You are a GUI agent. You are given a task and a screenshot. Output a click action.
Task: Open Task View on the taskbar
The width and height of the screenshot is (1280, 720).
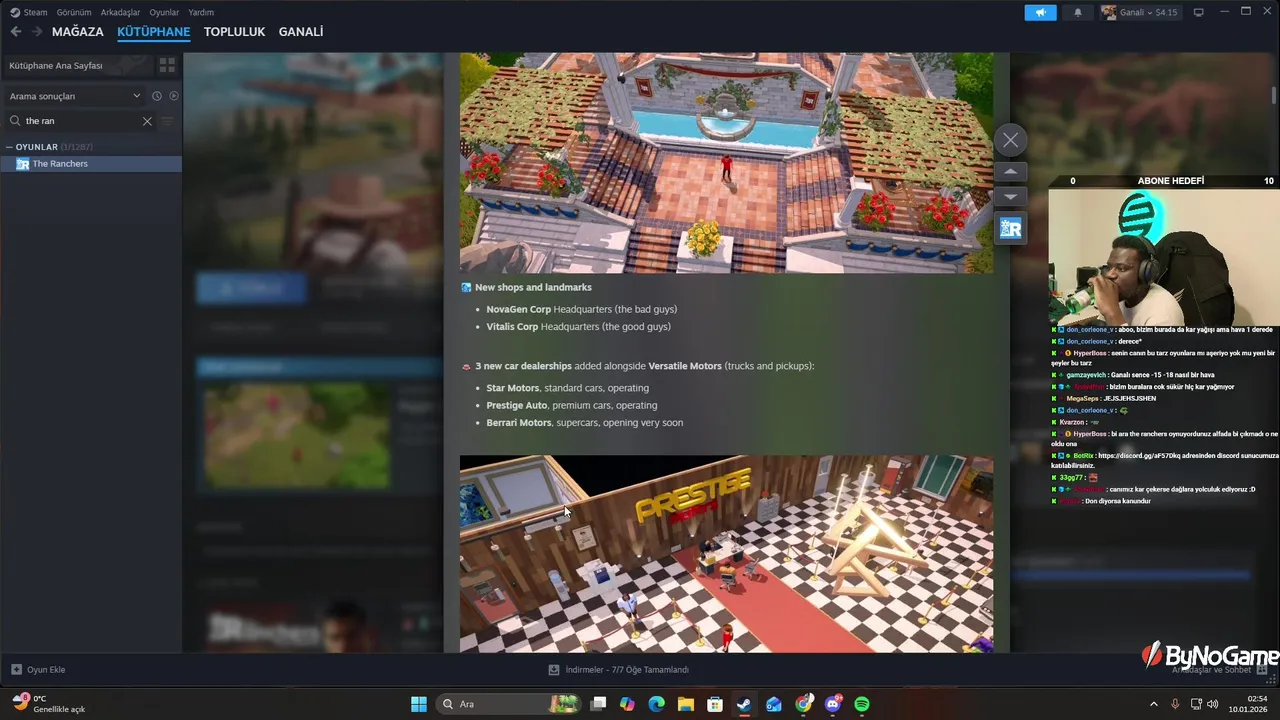(x=598, y=704)
